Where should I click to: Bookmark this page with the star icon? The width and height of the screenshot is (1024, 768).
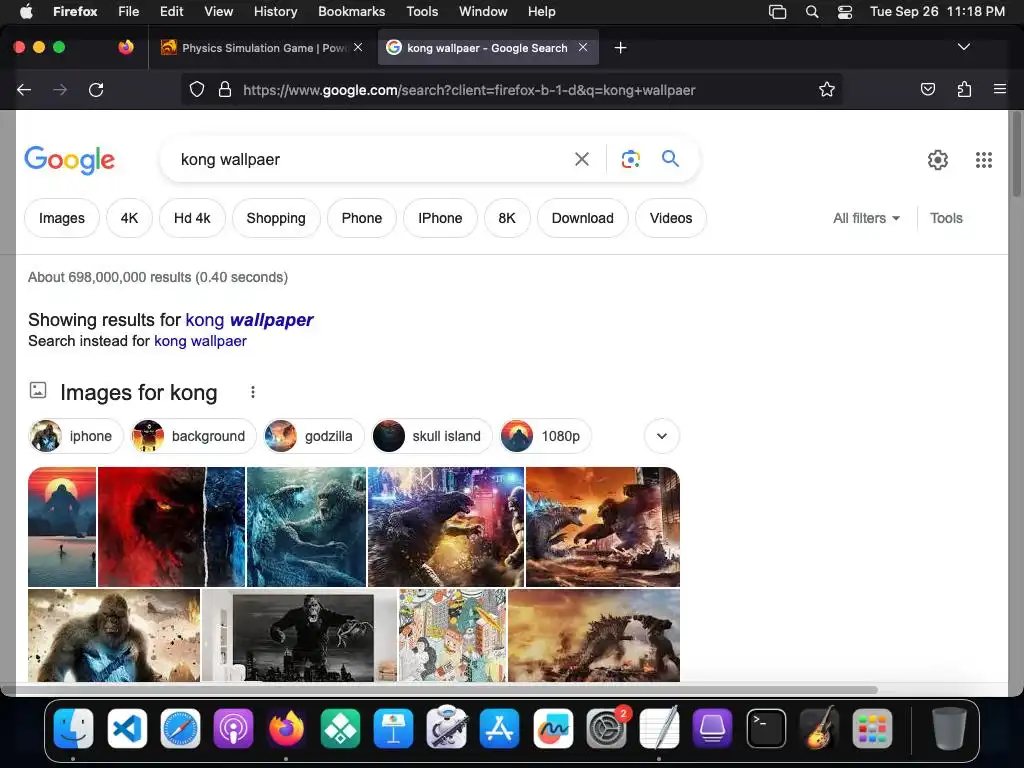click(x=827, y=89)
